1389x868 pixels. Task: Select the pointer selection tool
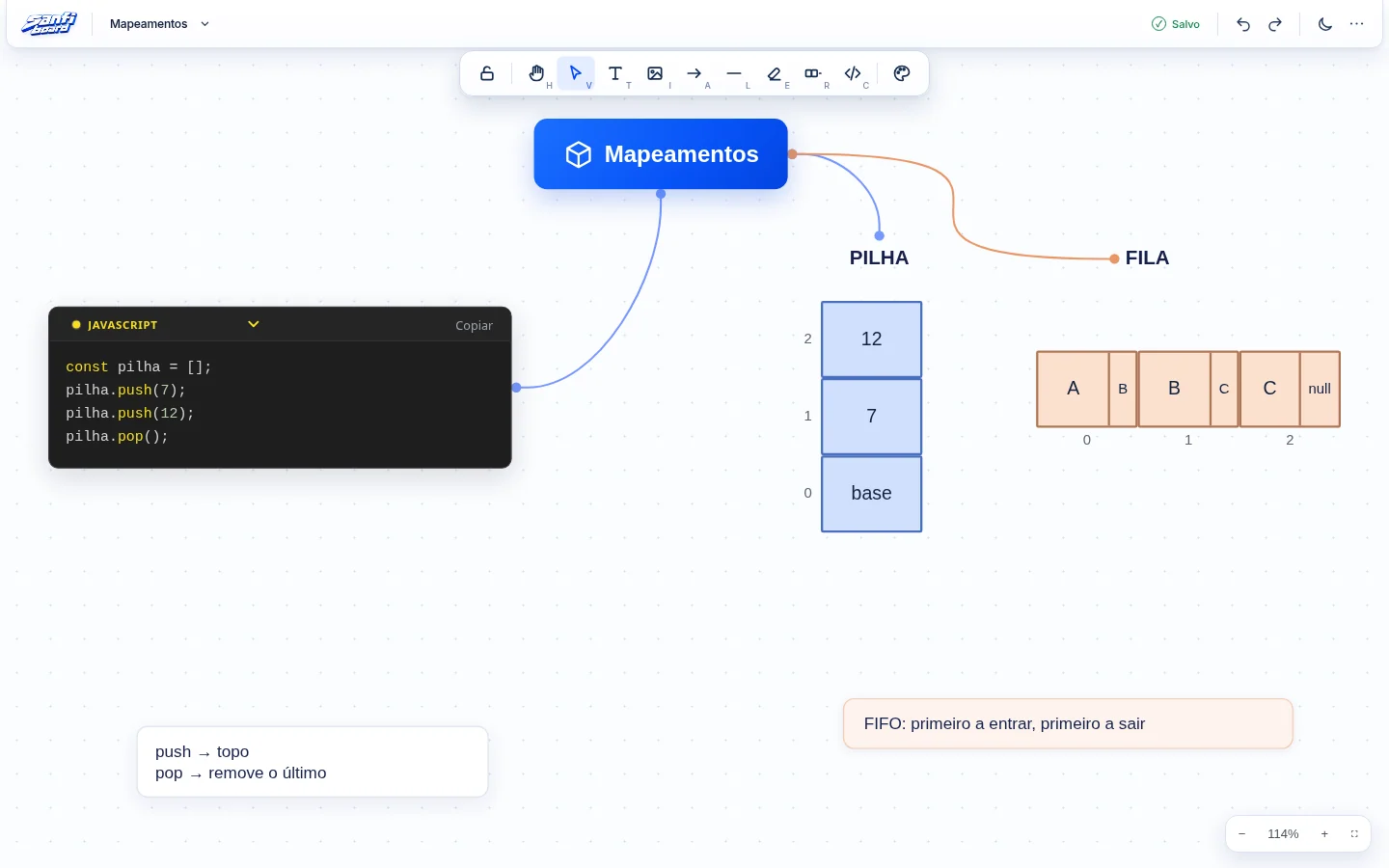coord(576,73)
